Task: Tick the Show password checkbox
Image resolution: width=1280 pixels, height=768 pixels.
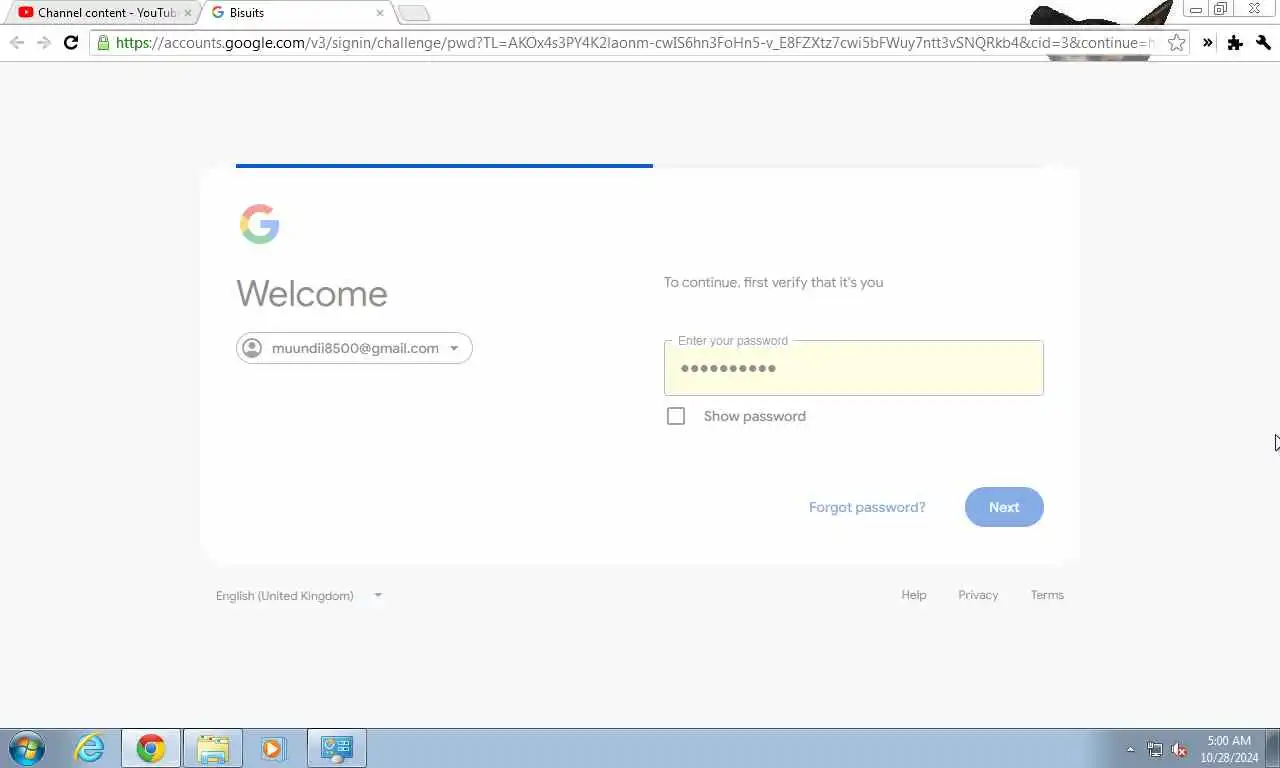Action: (x=676, y=416)
